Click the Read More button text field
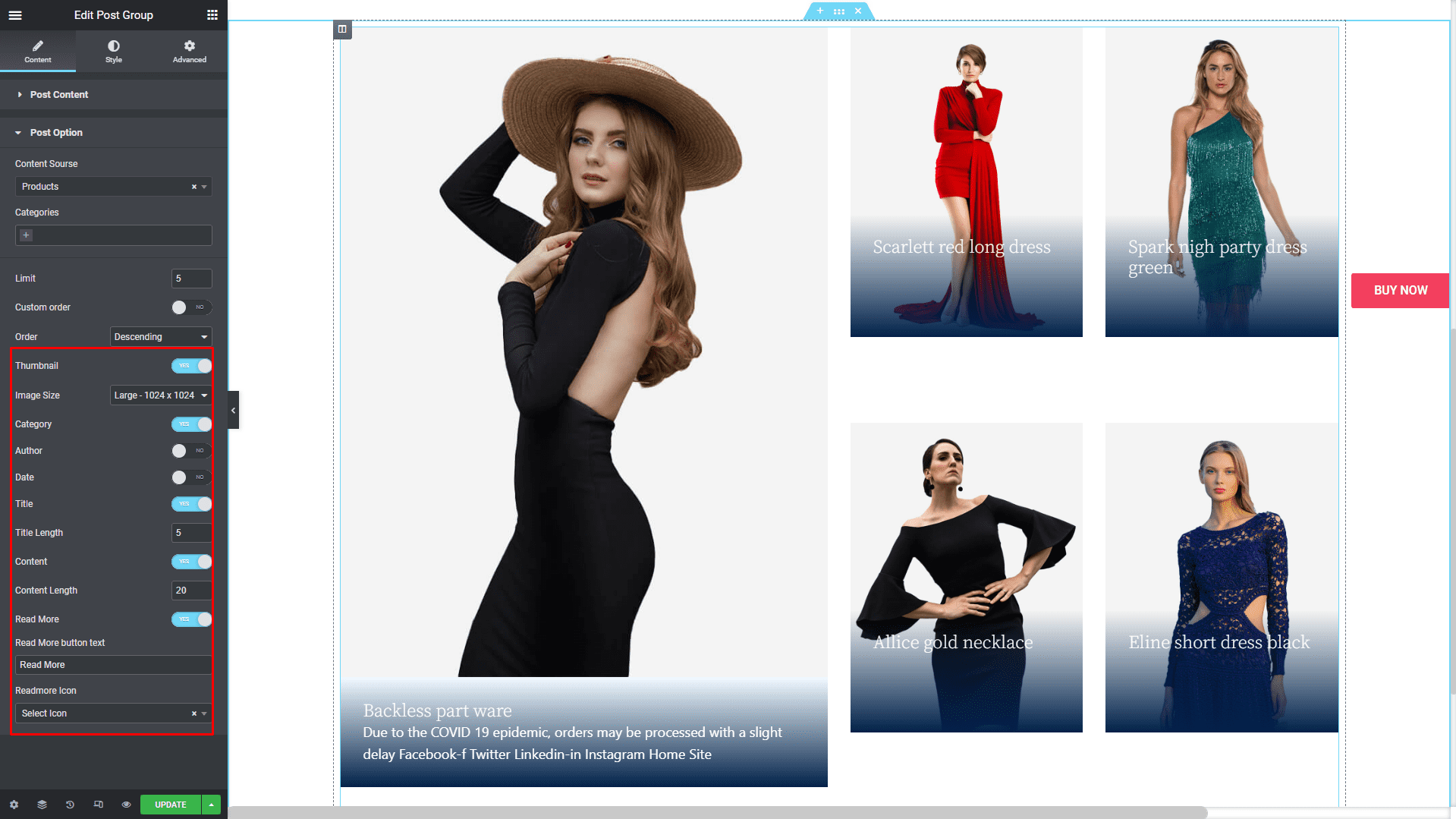The height and width of the screenshot is (819, 1456). click(113, 665)
